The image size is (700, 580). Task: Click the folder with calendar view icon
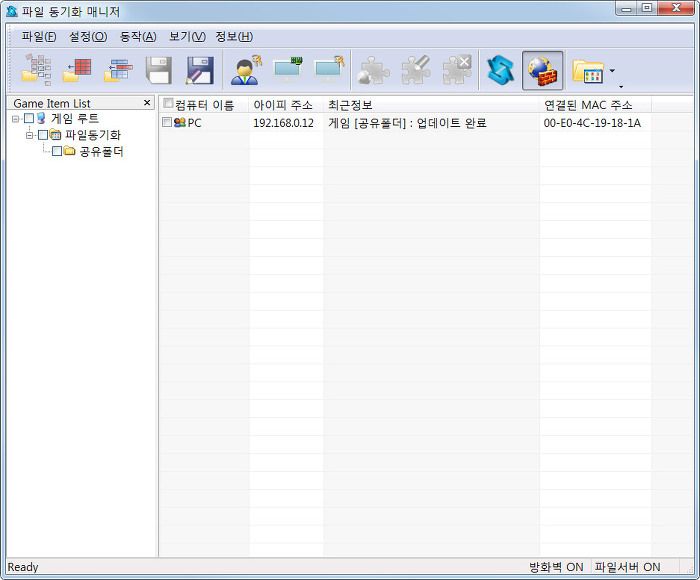pyautogui.click(x=588, y=71)
